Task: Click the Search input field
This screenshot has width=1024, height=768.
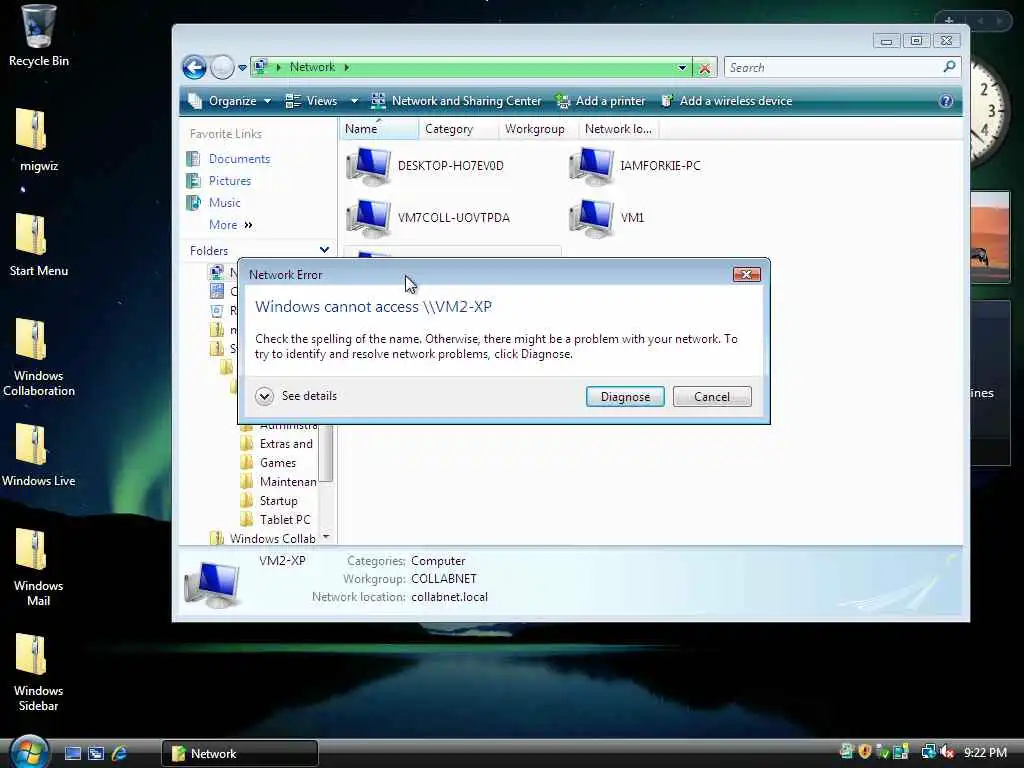Action: click(x=833, y=67)
